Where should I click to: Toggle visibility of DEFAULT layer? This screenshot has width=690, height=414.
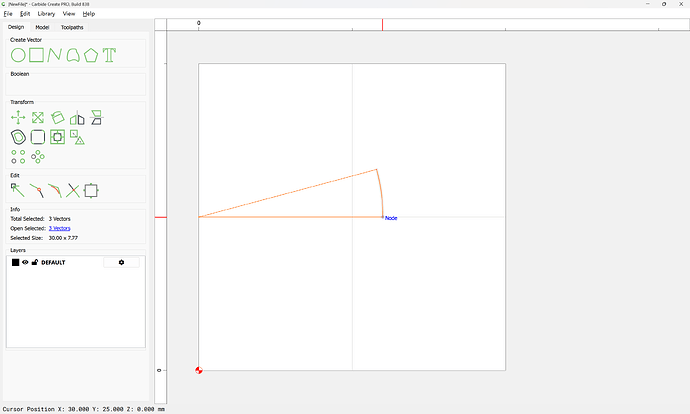click(x=25, y=262)
